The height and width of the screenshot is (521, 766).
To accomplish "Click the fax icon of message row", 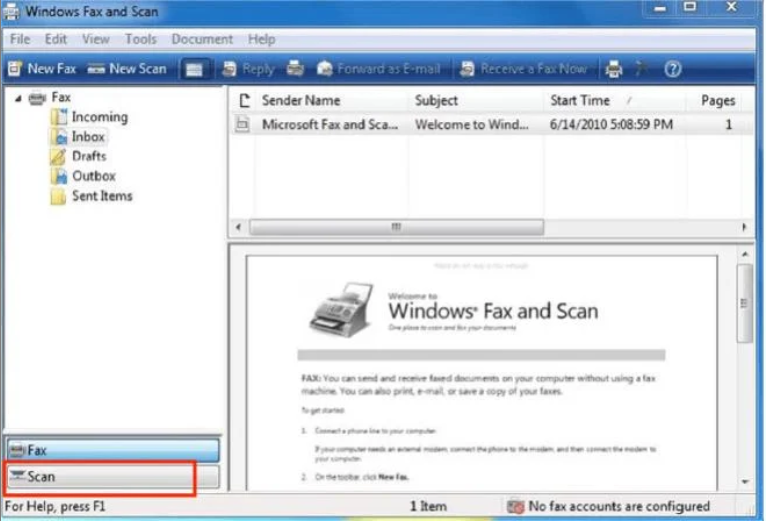I will point(242,124).
